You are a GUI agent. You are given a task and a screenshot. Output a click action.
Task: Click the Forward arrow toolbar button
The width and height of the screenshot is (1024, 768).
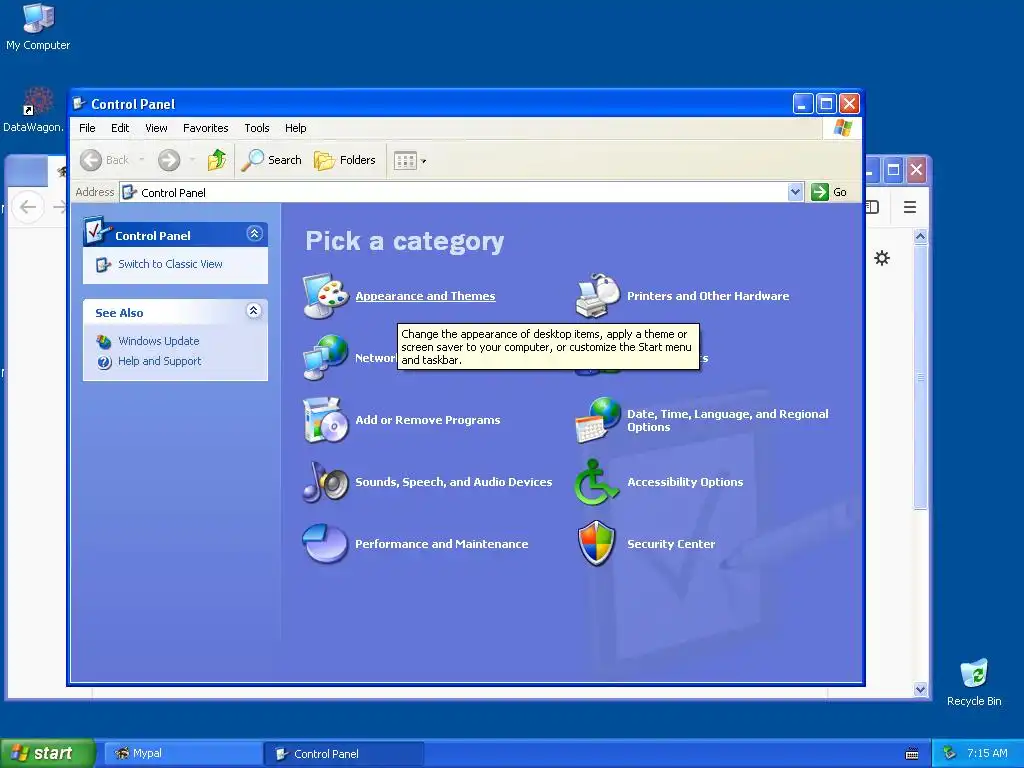(168, 160)
